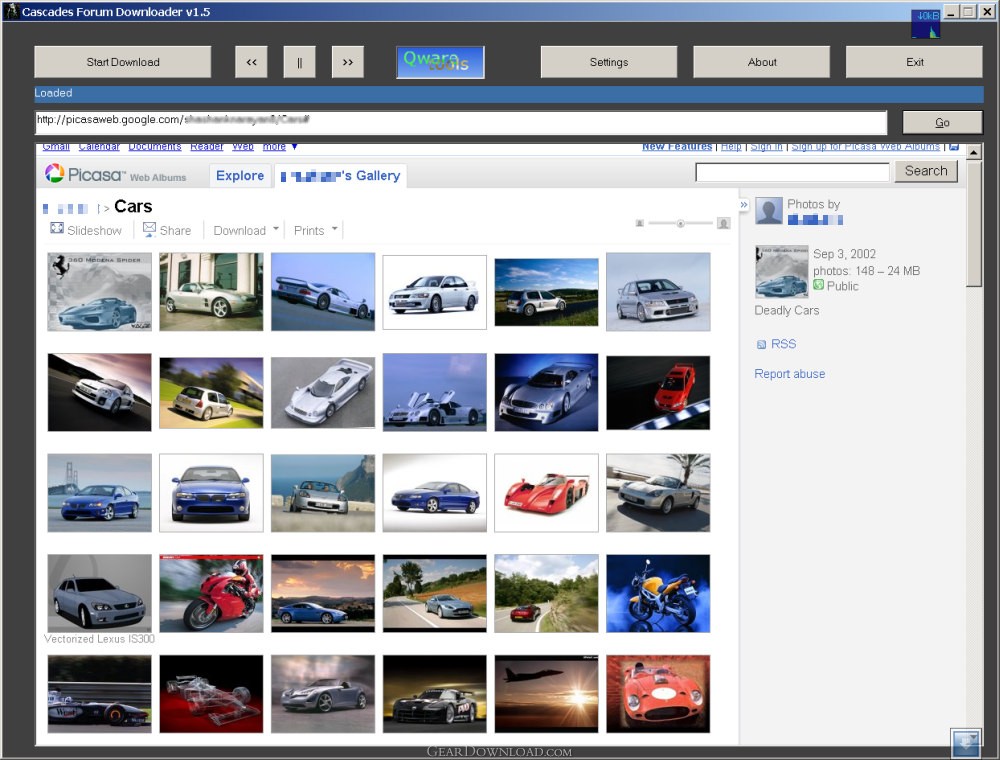Adjust the thumbnail size slider
This screenshot has height=760, width=1000.
[680, 223]
